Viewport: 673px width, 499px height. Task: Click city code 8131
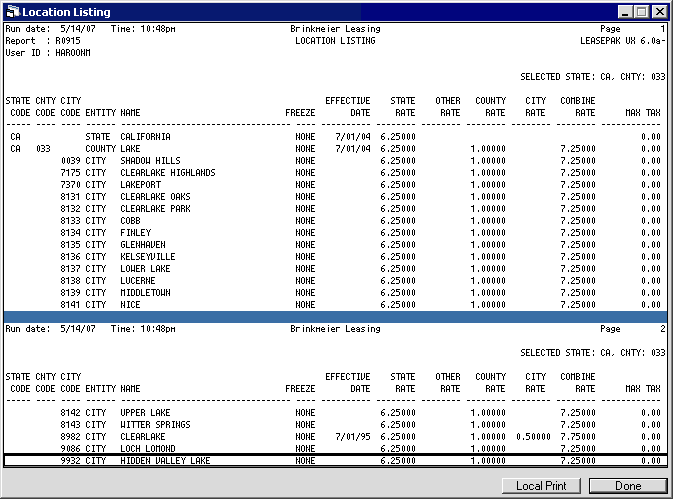point(70,197)
